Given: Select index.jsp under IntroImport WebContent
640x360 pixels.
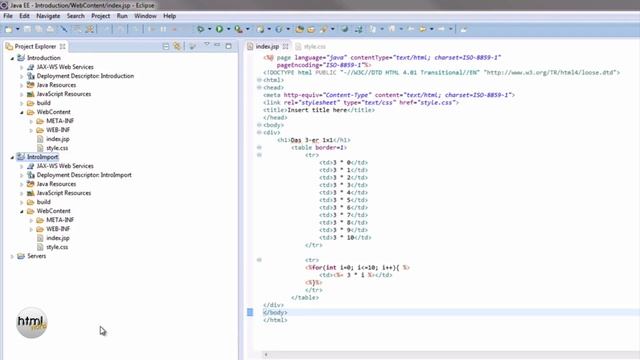Looking at the screenshot, I should 58,238.
